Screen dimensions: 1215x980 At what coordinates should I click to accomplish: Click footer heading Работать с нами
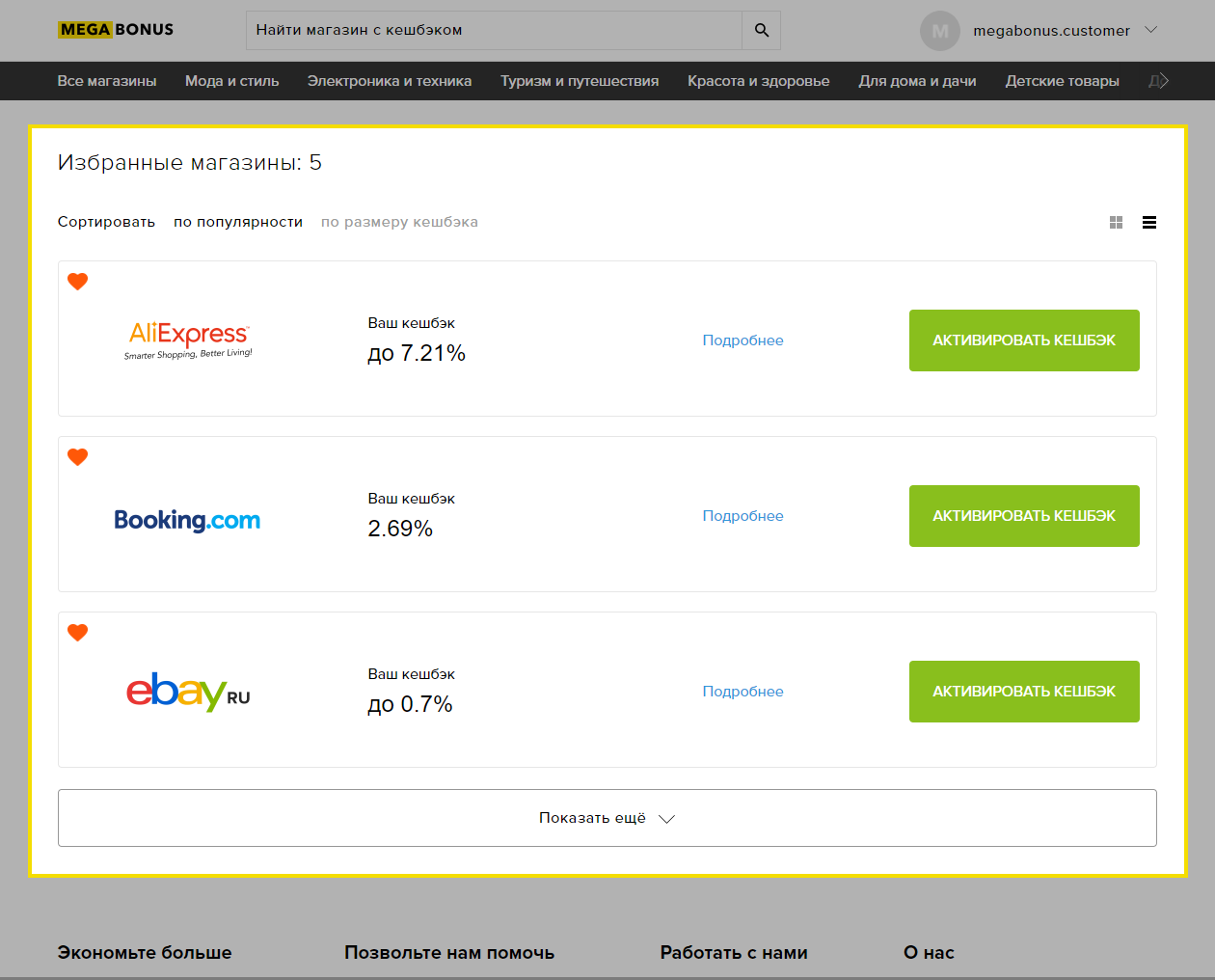coord(734,953)
